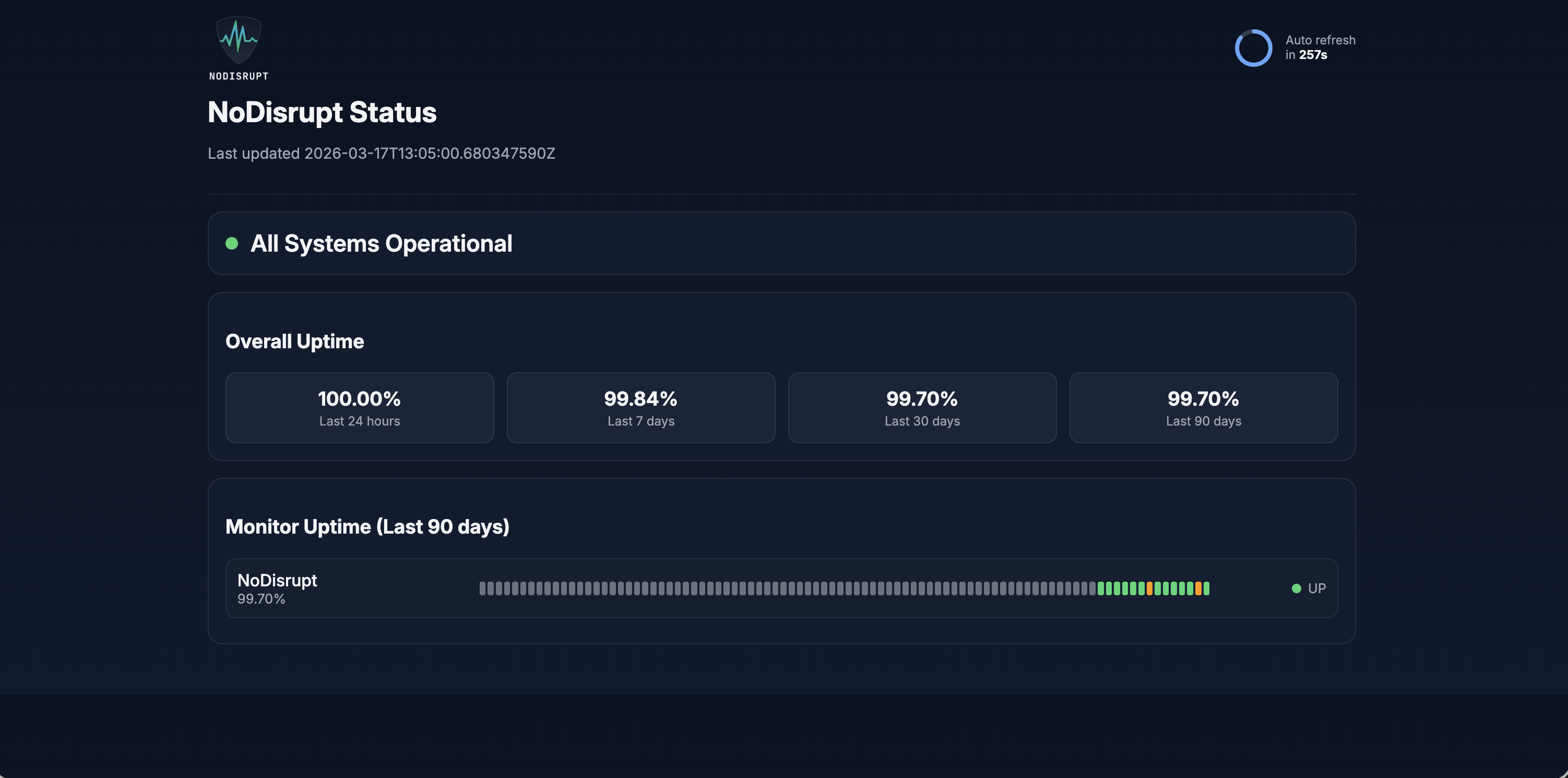
Task: Click an orange bar in the uptime history
Action: tap(1149, 588)
